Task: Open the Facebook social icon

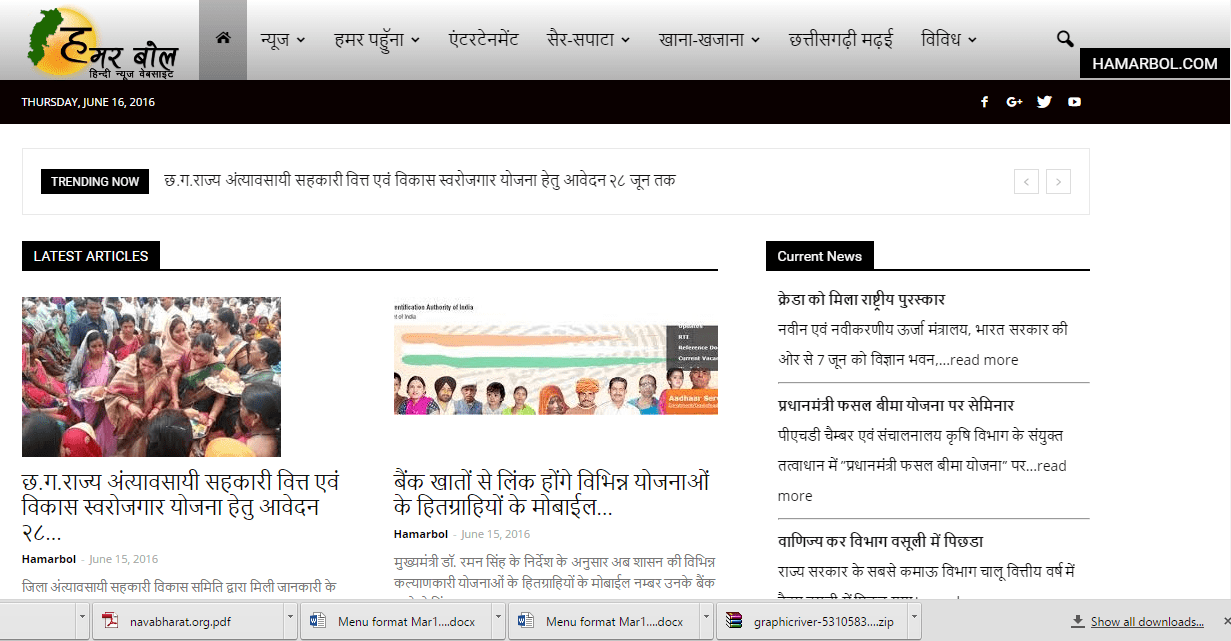Action: [984, 101]
